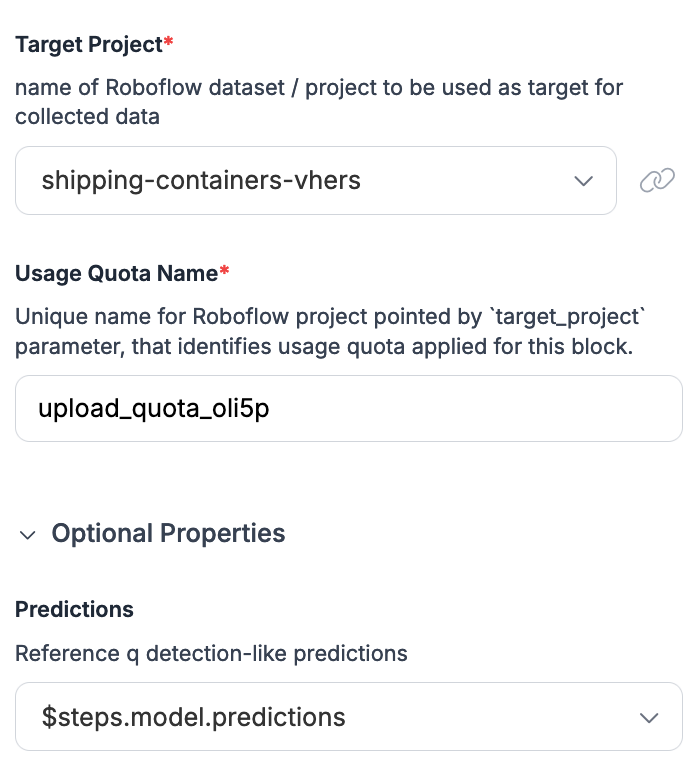Click the Predictions field label
The height and width of the screenshot is (768, 700).
74,609
